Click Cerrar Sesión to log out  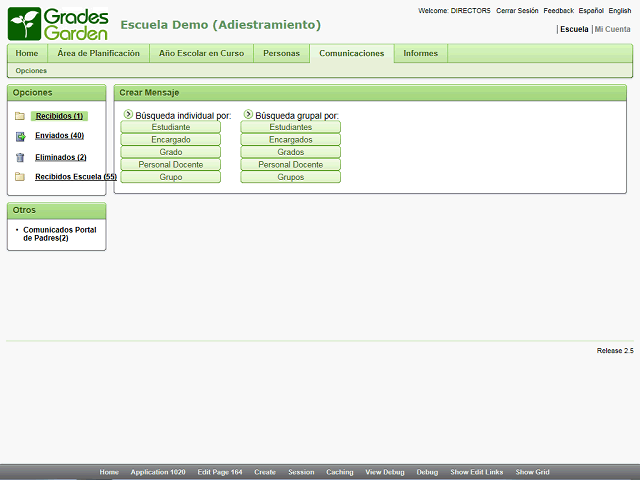coord(517,11)
